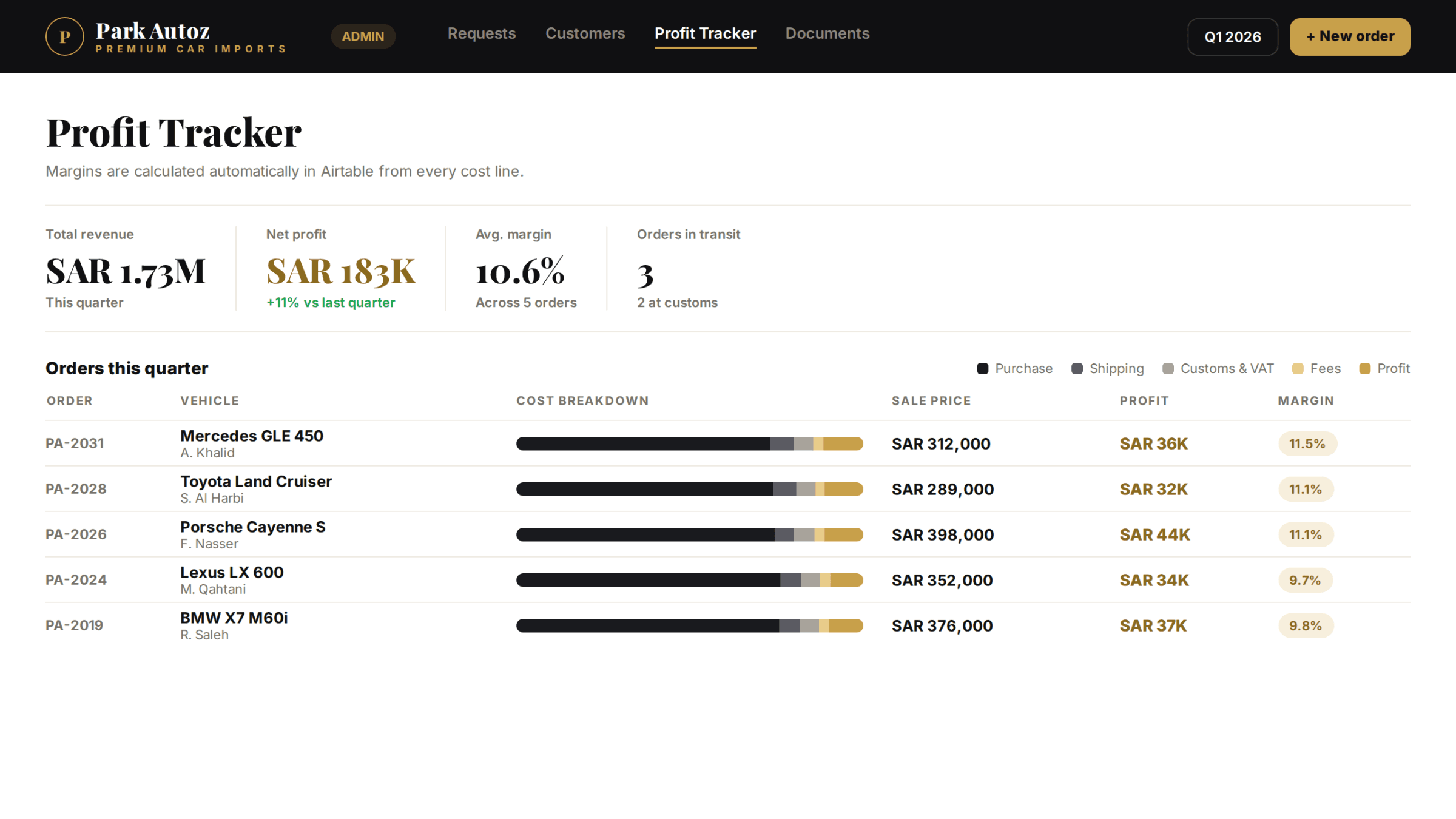Image resolution: width=1456 pixels, height=819 pixels.
Task: Click profit value SAR 36K
Action: pyautogui.click(x=1154, y=444)
